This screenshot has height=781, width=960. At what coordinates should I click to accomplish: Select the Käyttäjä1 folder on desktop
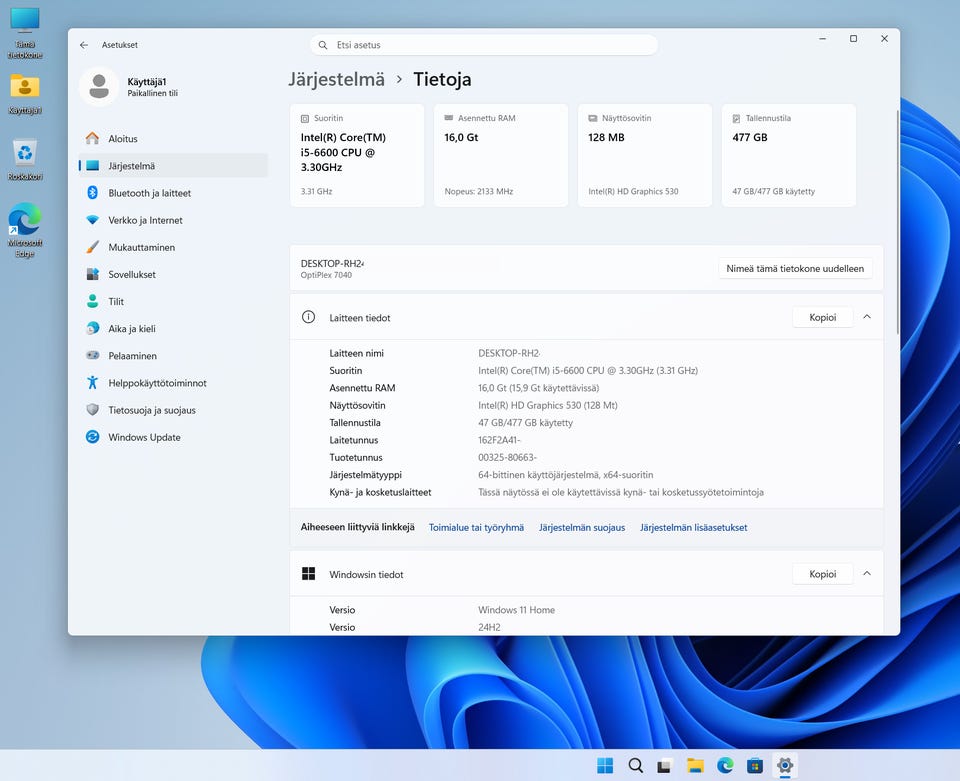pos(25,94)
